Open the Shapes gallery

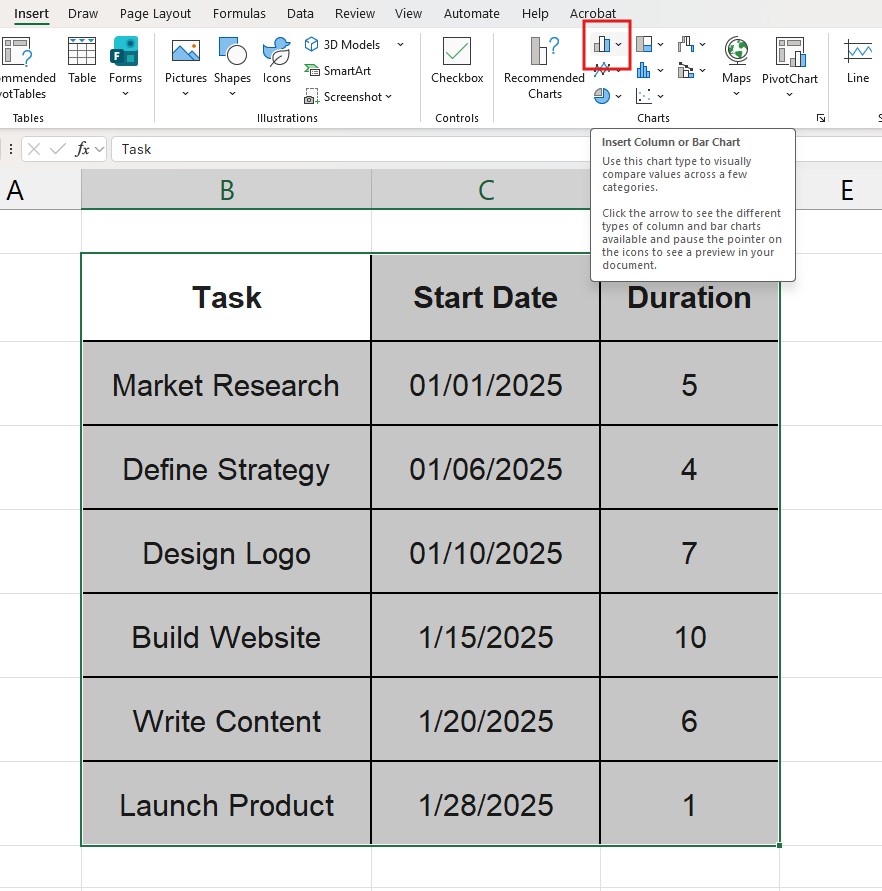click(232, 61)
